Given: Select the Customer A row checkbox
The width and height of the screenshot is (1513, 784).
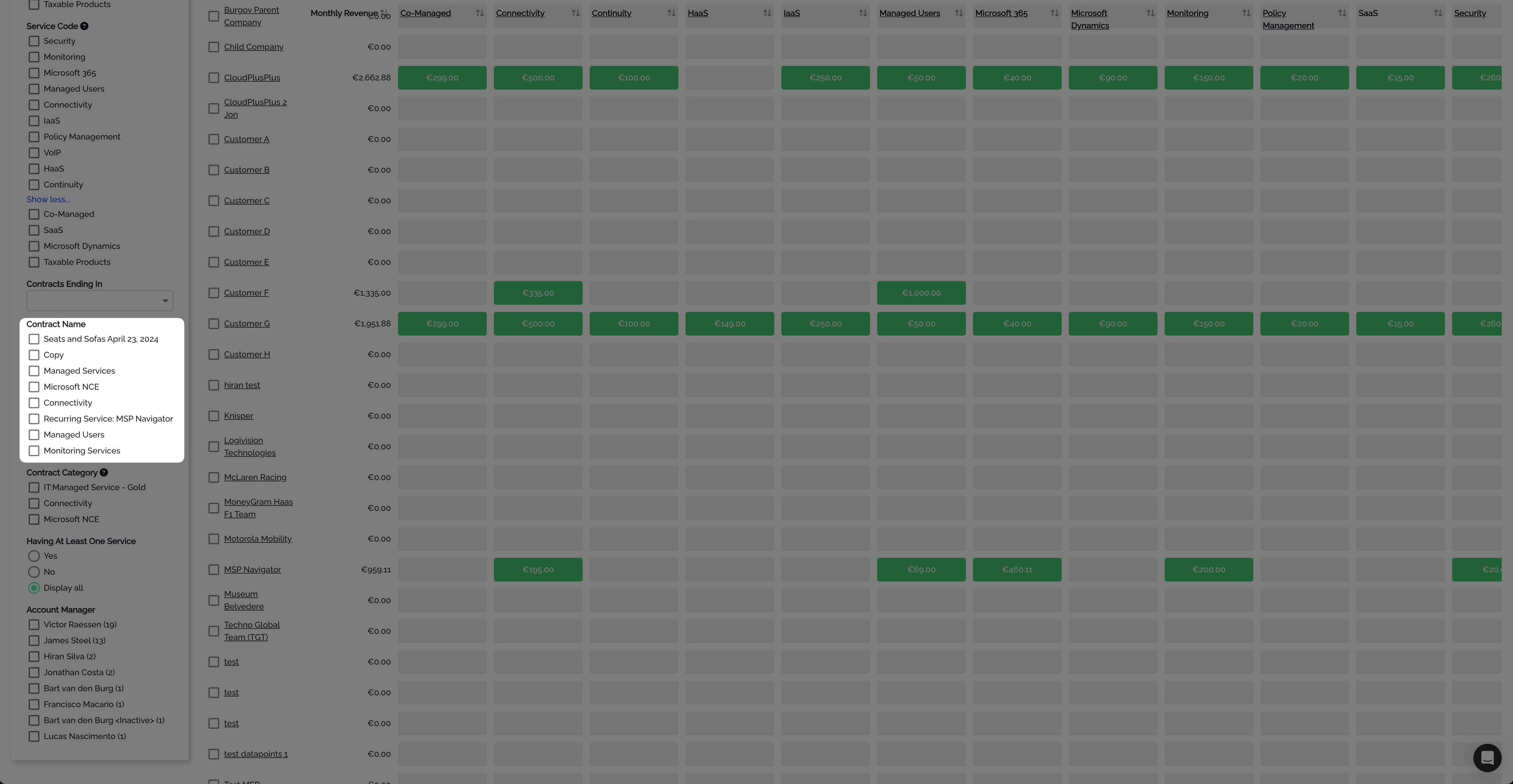Looking at the screenshot, I should (x=214, y=139).
